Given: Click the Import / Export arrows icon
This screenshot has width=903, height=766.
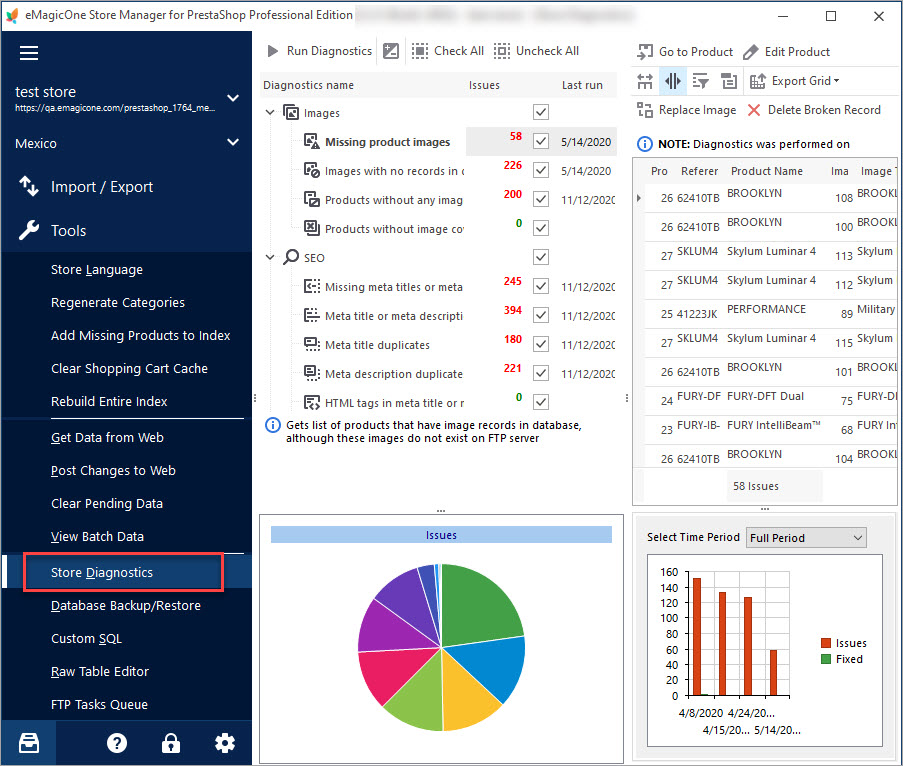Looking at the screenshot, I should [x=29, y=187].
